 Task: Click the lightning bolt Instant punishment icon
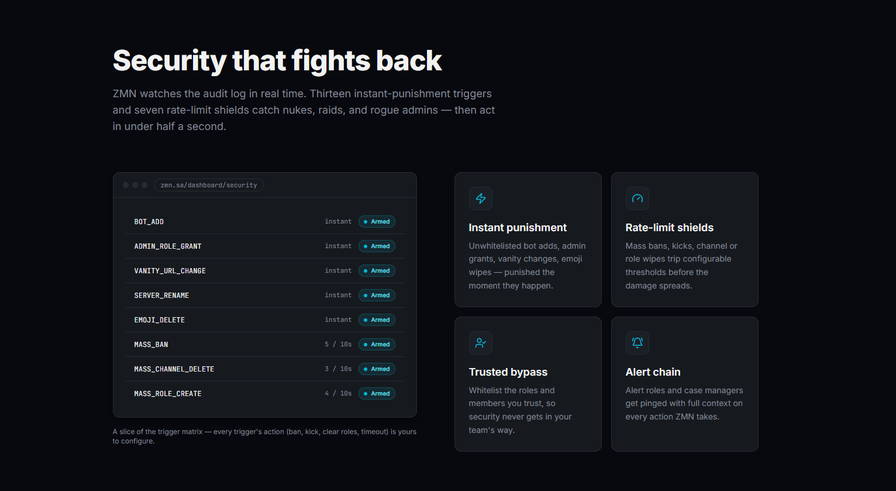[481, 198]
